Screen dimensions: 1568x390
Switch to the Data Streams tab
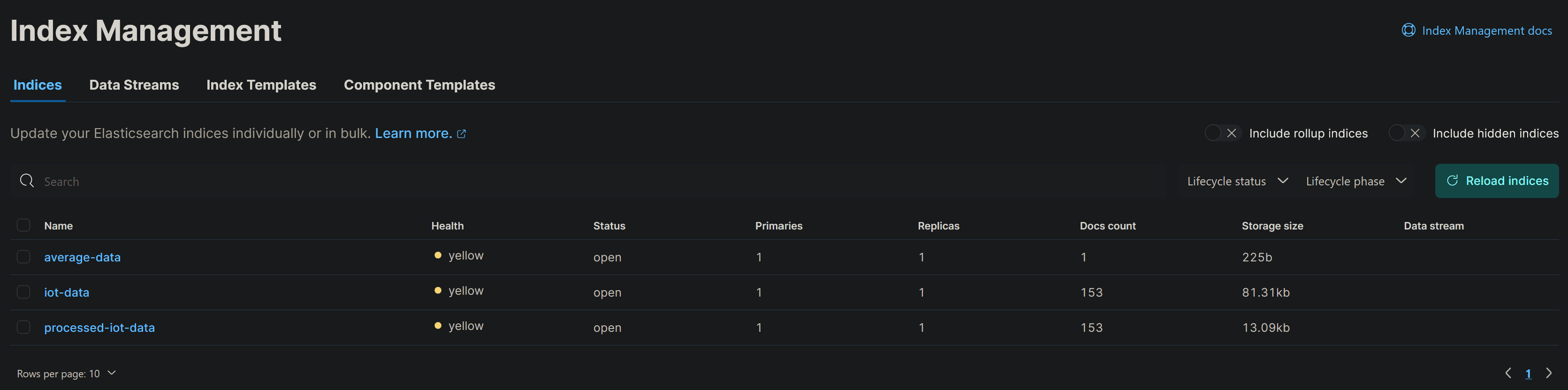coord(134,84)
